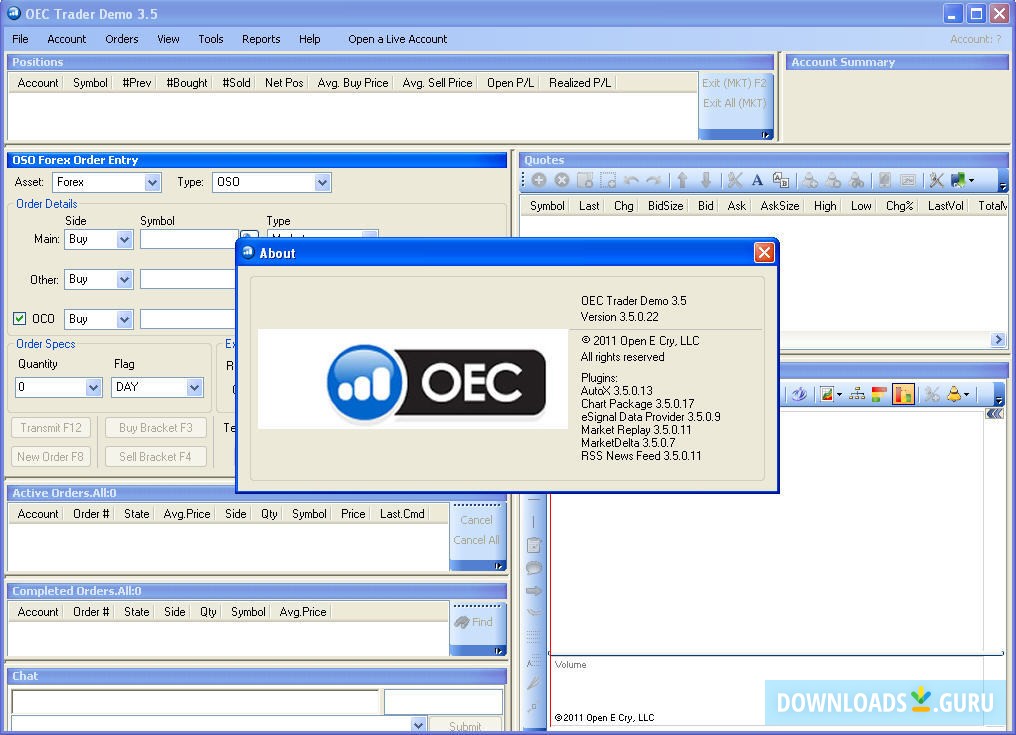Click the scissors cut icon in the Quotes toolbar

coord(734,181)
